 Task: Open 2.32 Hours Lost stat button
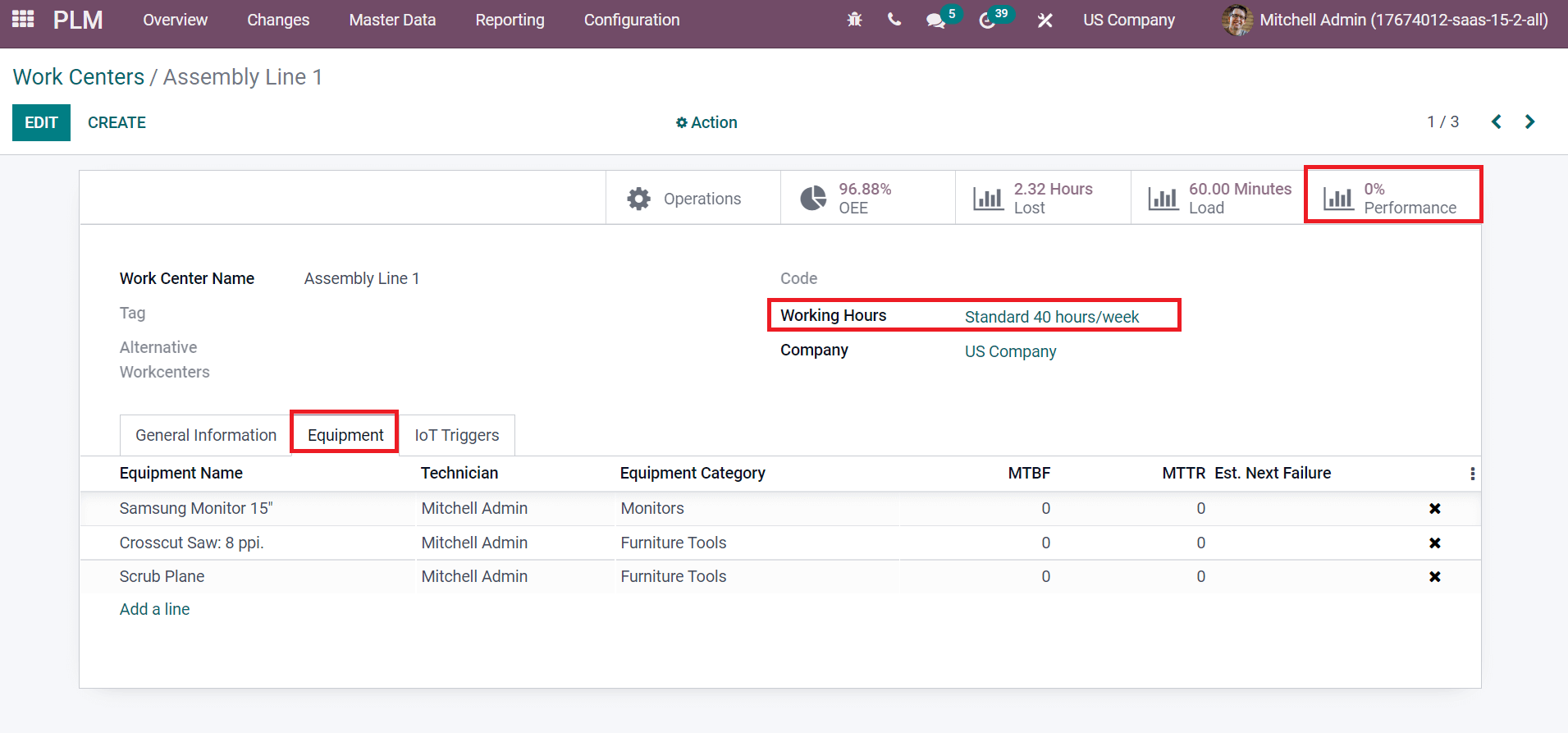pos(1043,198)
